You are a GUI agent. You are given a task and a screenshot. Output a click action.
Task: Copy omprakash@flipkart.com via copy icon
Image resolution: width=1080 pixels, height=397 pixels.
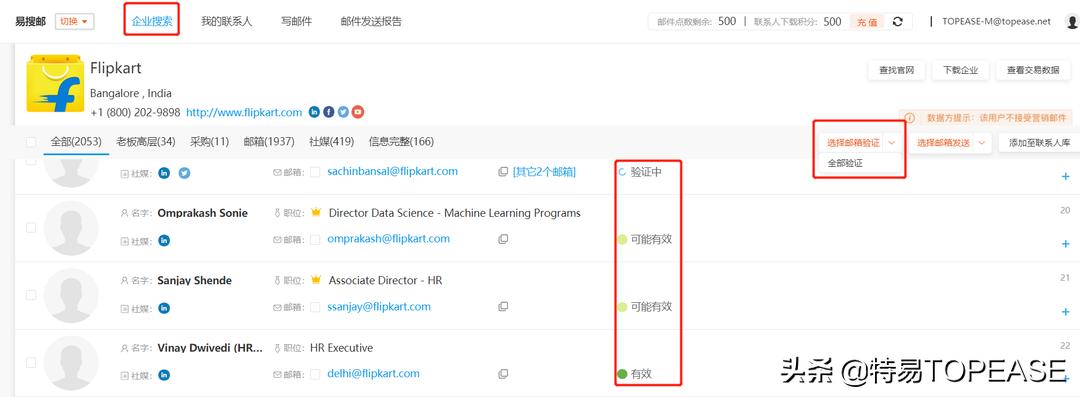coord(503,239)
